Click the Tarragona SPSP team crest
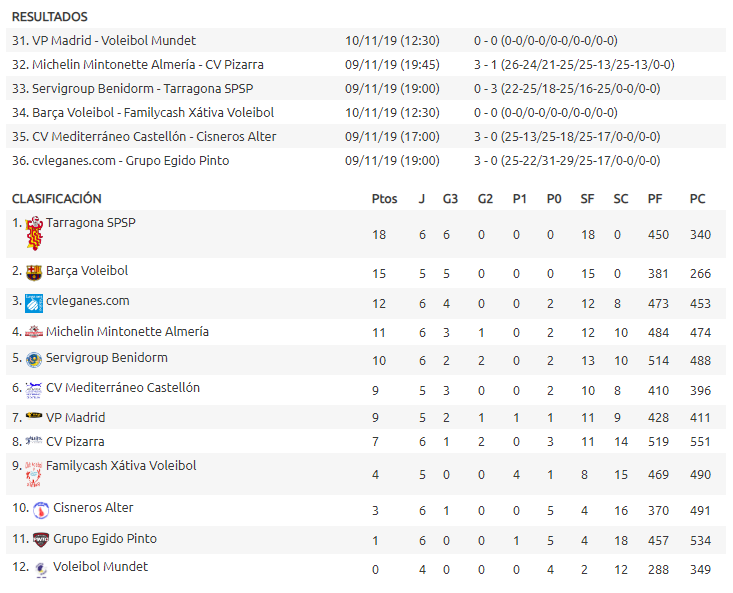The width and height of the screenshot is (733, 593). pos(34,232)
